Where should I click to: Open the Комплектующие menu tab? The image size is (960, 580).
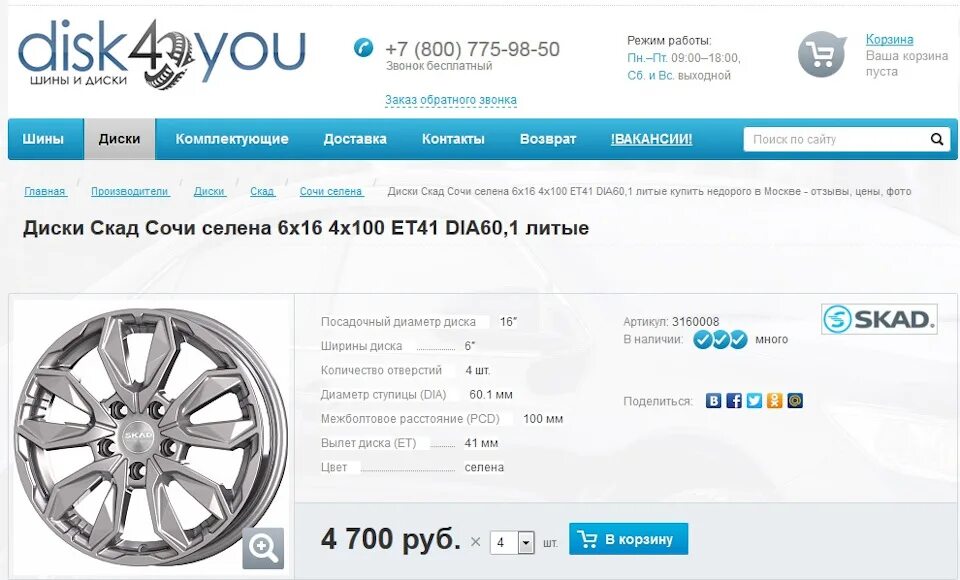tap(232, 139)
